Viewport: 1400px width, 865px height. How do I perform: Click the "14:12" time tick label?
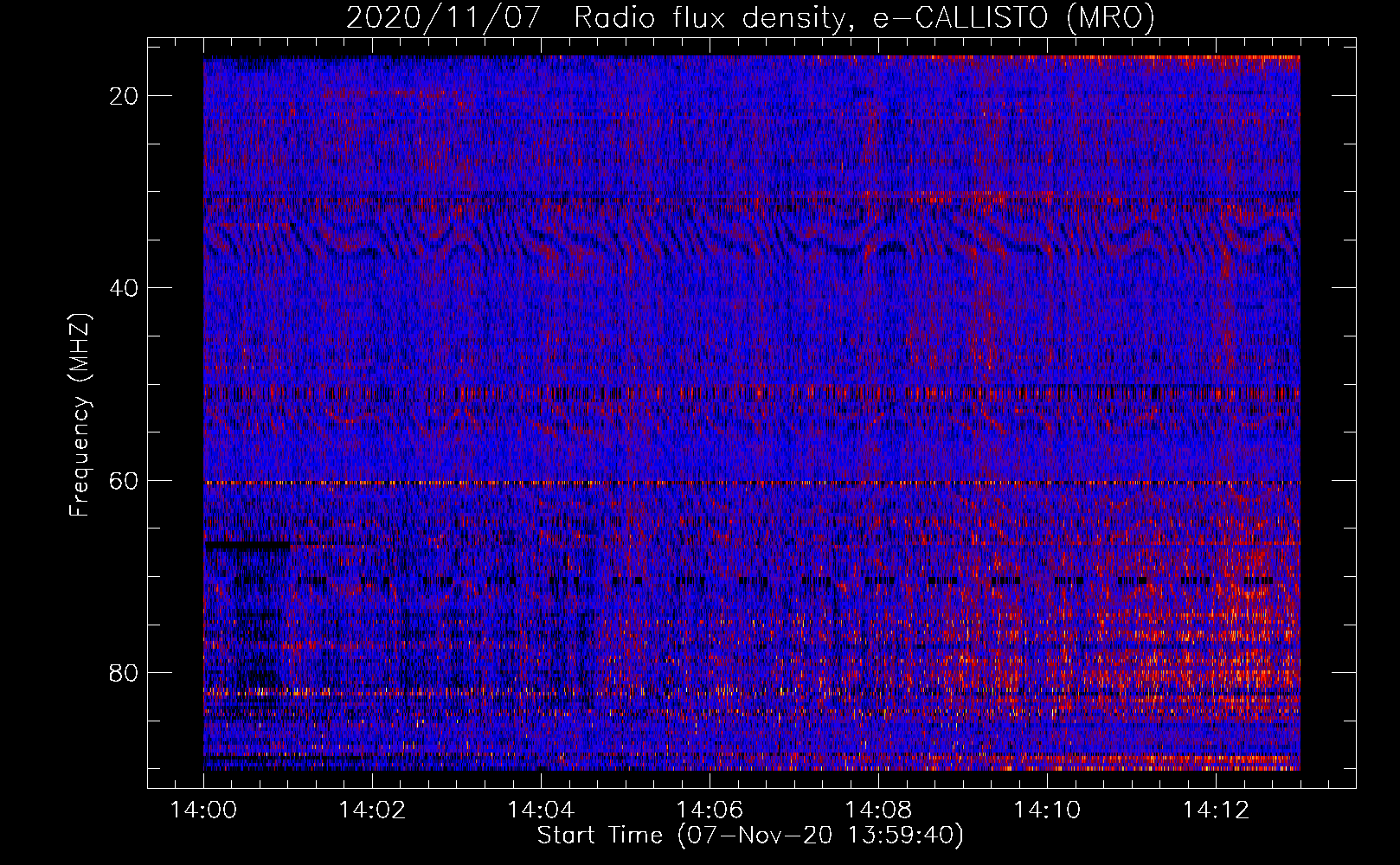(x=1216, y=811)
